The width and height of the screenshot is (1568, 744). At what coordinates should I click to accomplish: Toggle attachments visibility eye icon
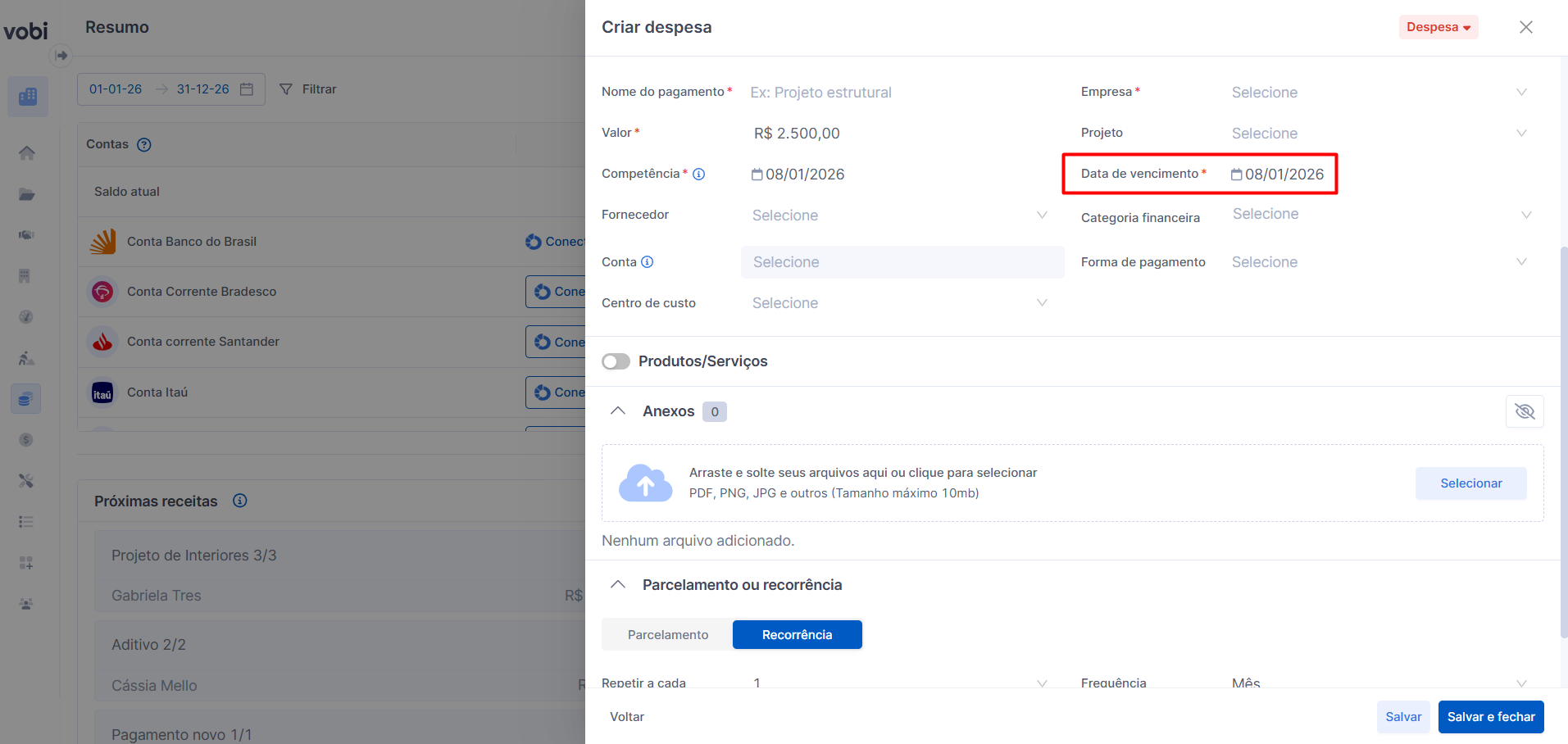[x=1525, y=411]
